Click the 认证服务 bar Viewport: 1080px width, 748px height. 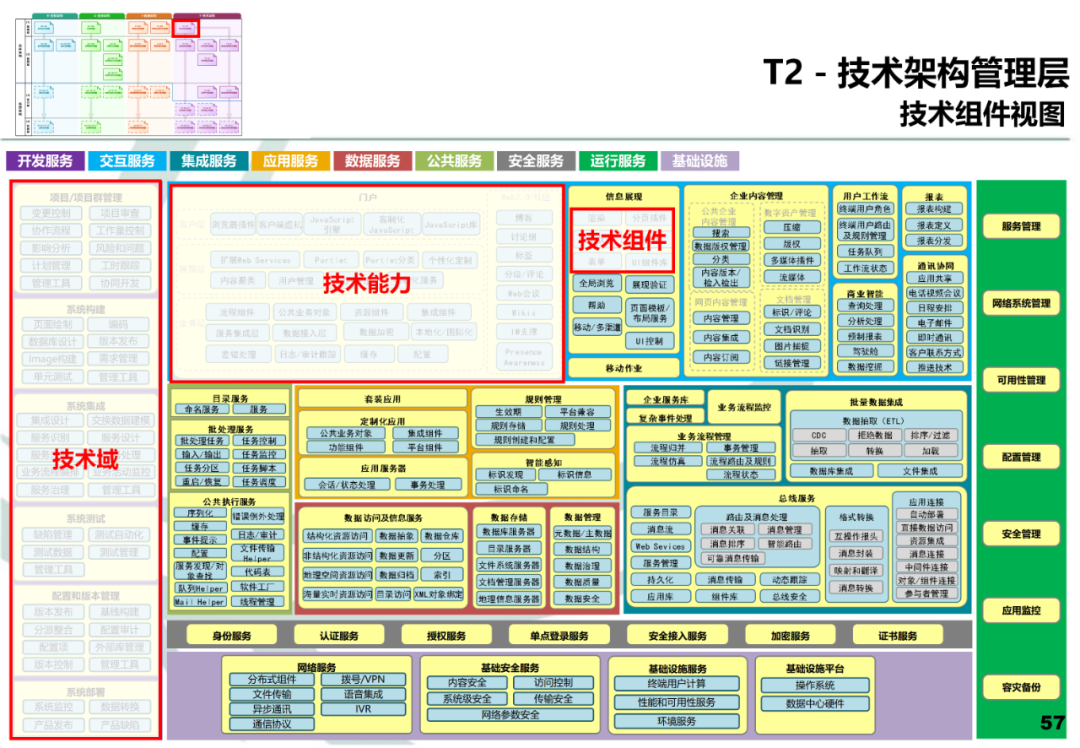coord(339,633)
